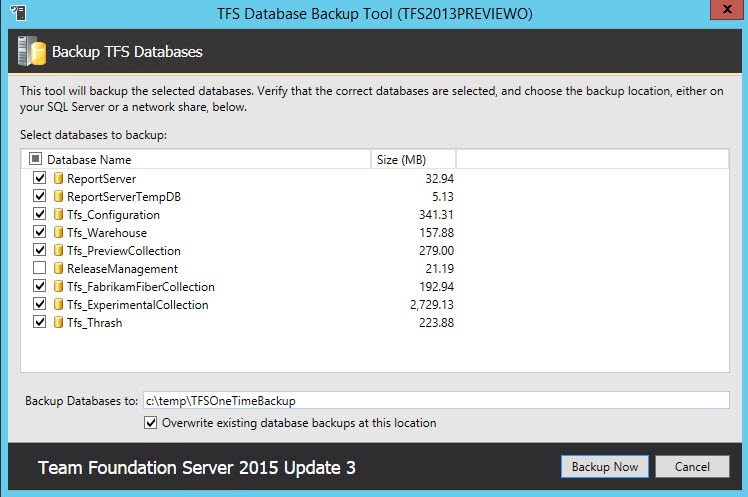
Task: Click the 279.00 size value
Action: [x=436, y=251]
